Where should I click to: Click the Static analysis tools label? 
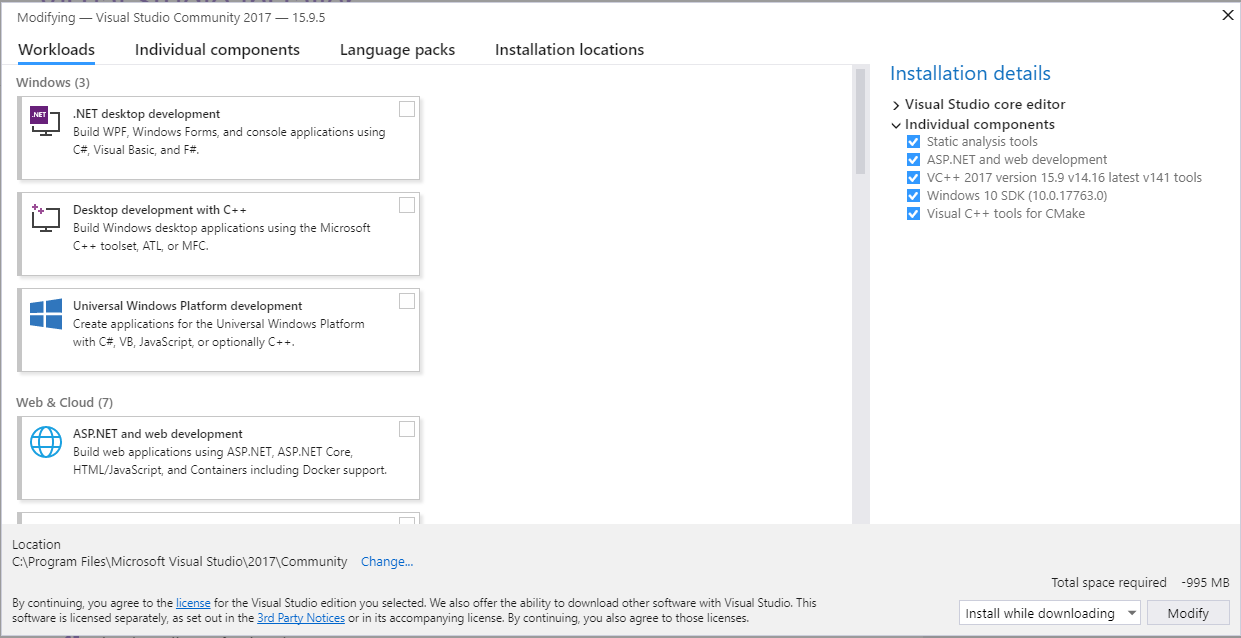tap(982, 142)
